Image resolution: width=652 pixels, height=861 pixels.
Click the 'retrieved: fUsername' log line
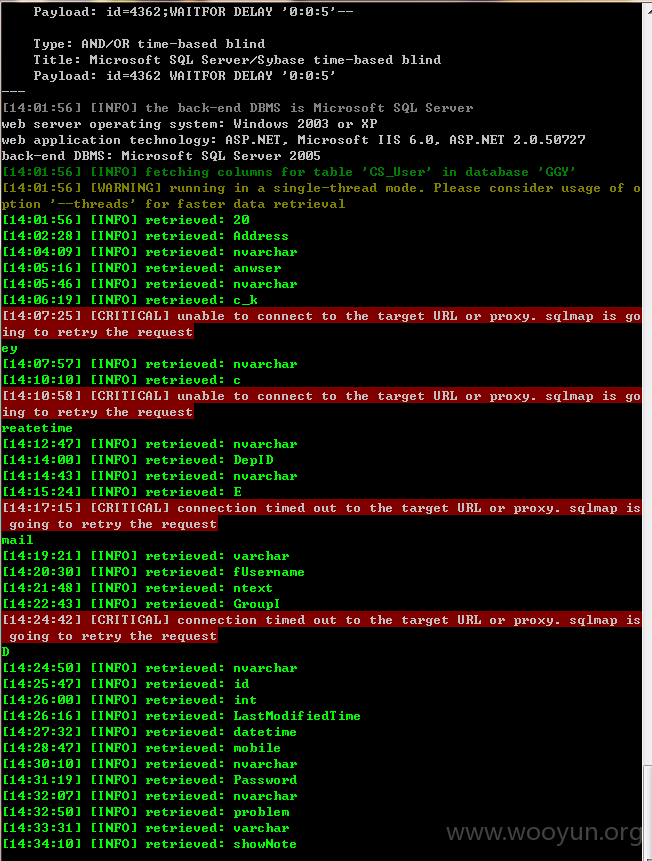pos(153,572)
